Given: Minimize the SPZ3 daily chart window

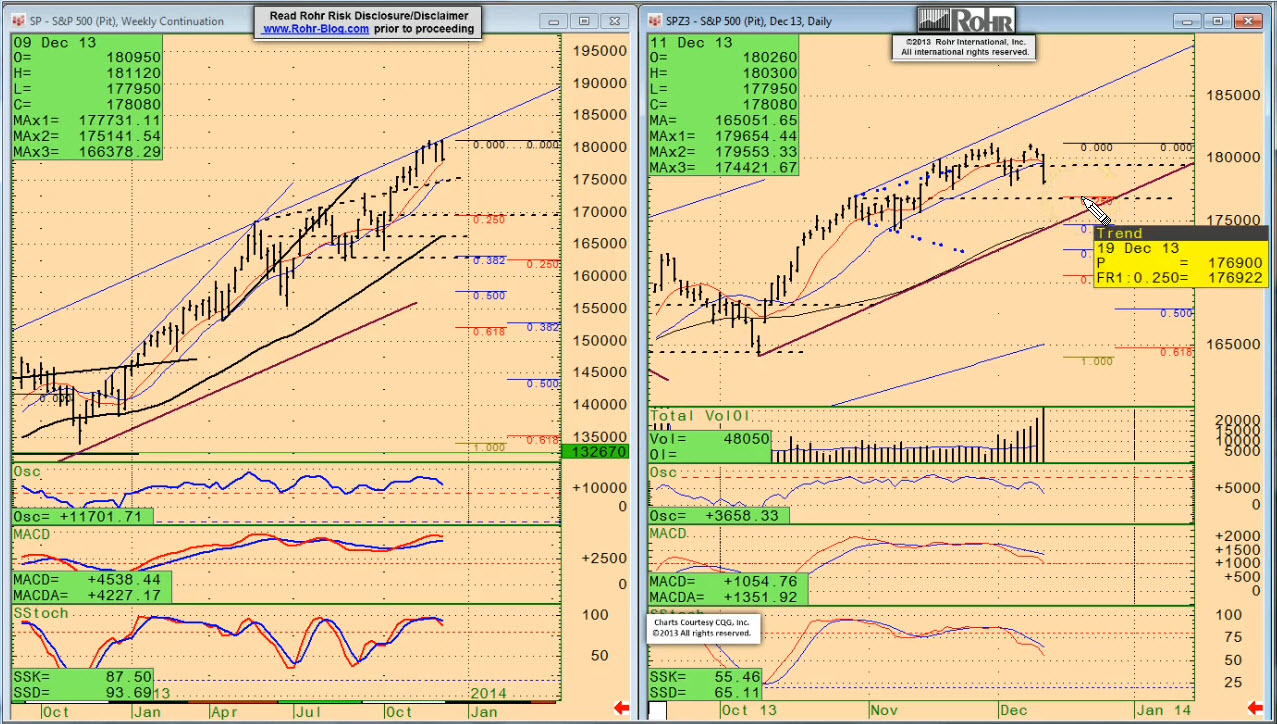Looking at the screenshot, I should click(x=1189, y=21).
